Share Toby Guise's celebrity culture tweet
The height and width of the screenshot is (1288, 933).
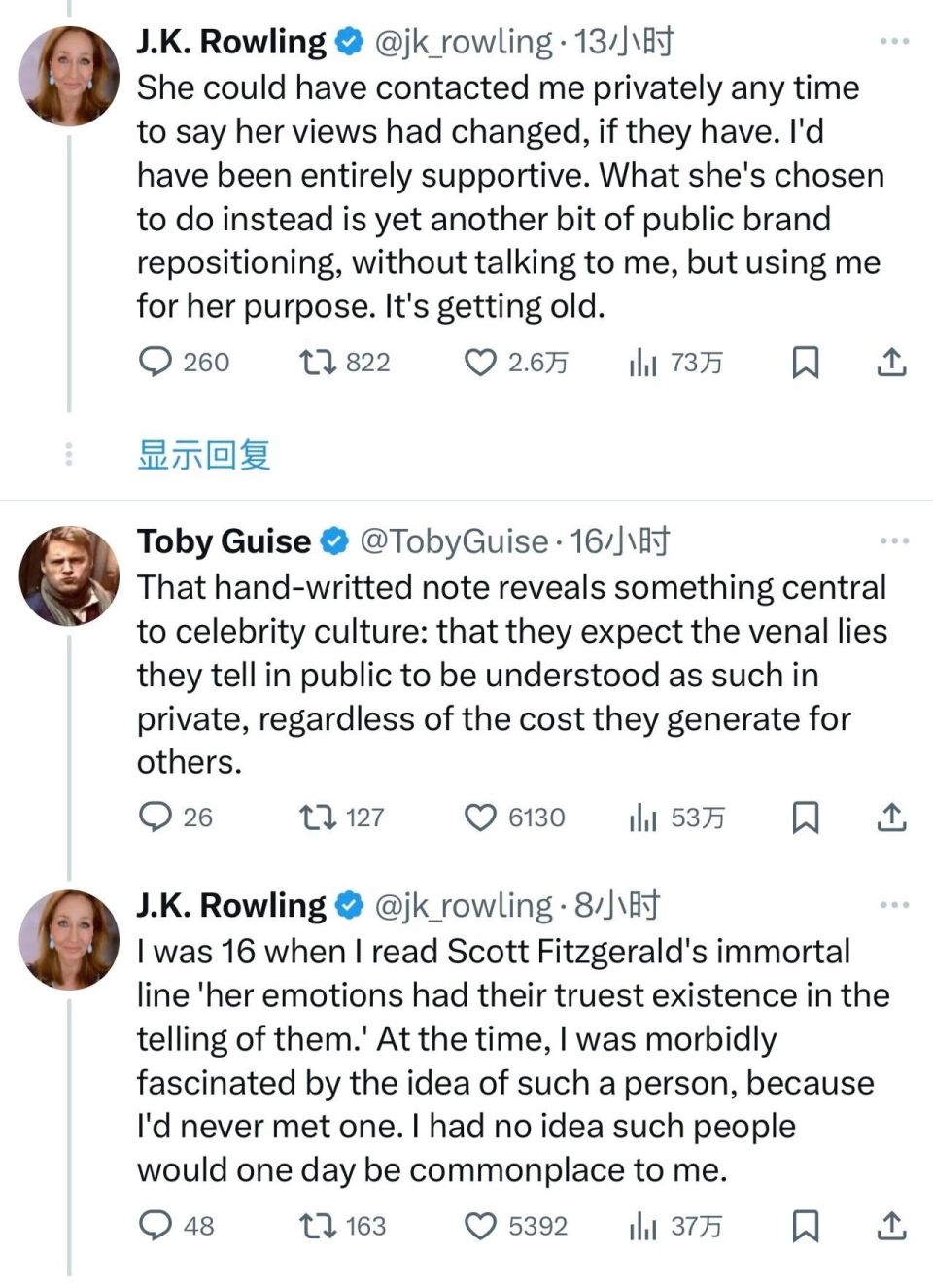click(891, 818)
